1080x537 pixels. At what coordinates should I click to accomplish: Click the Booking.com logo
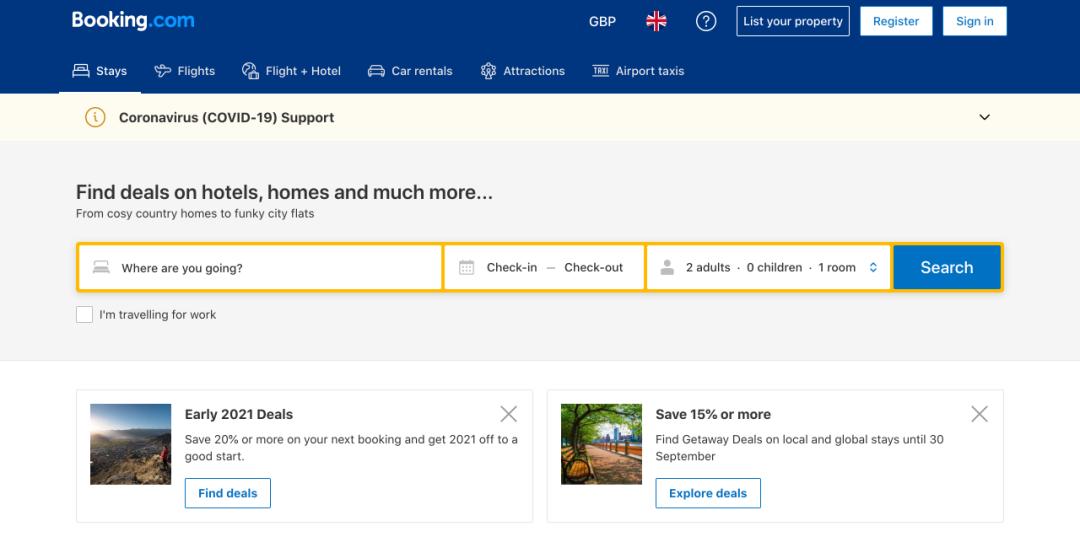coord(133,20)
